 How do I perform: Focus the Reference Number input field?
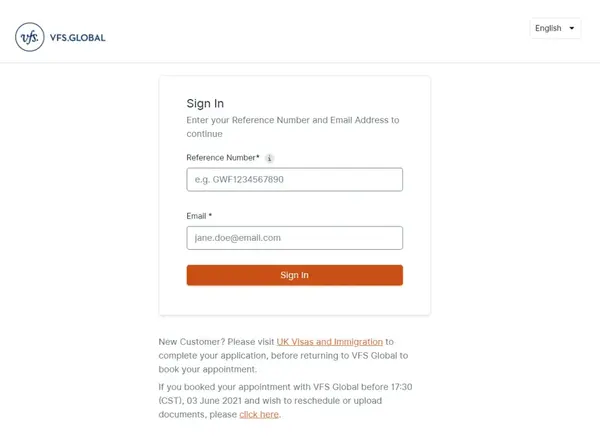click(x=294, y=179)
